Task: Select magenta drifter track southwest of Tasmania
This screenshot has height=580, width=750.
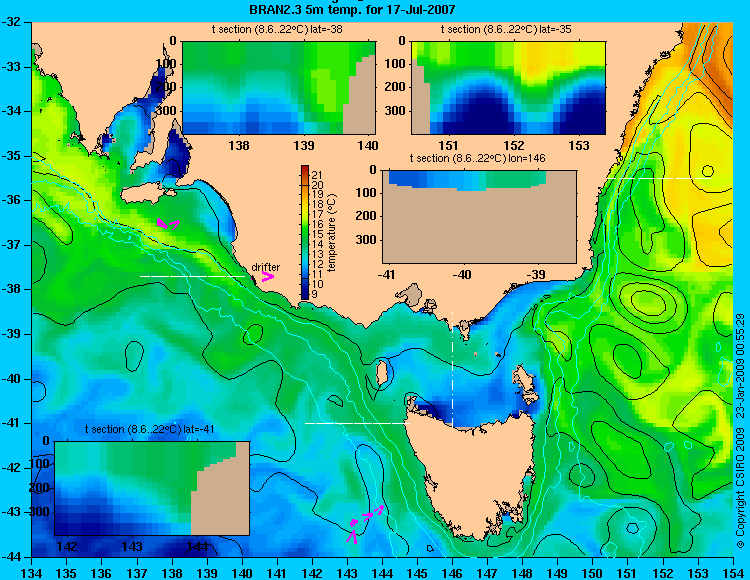Action: (365, 523)
